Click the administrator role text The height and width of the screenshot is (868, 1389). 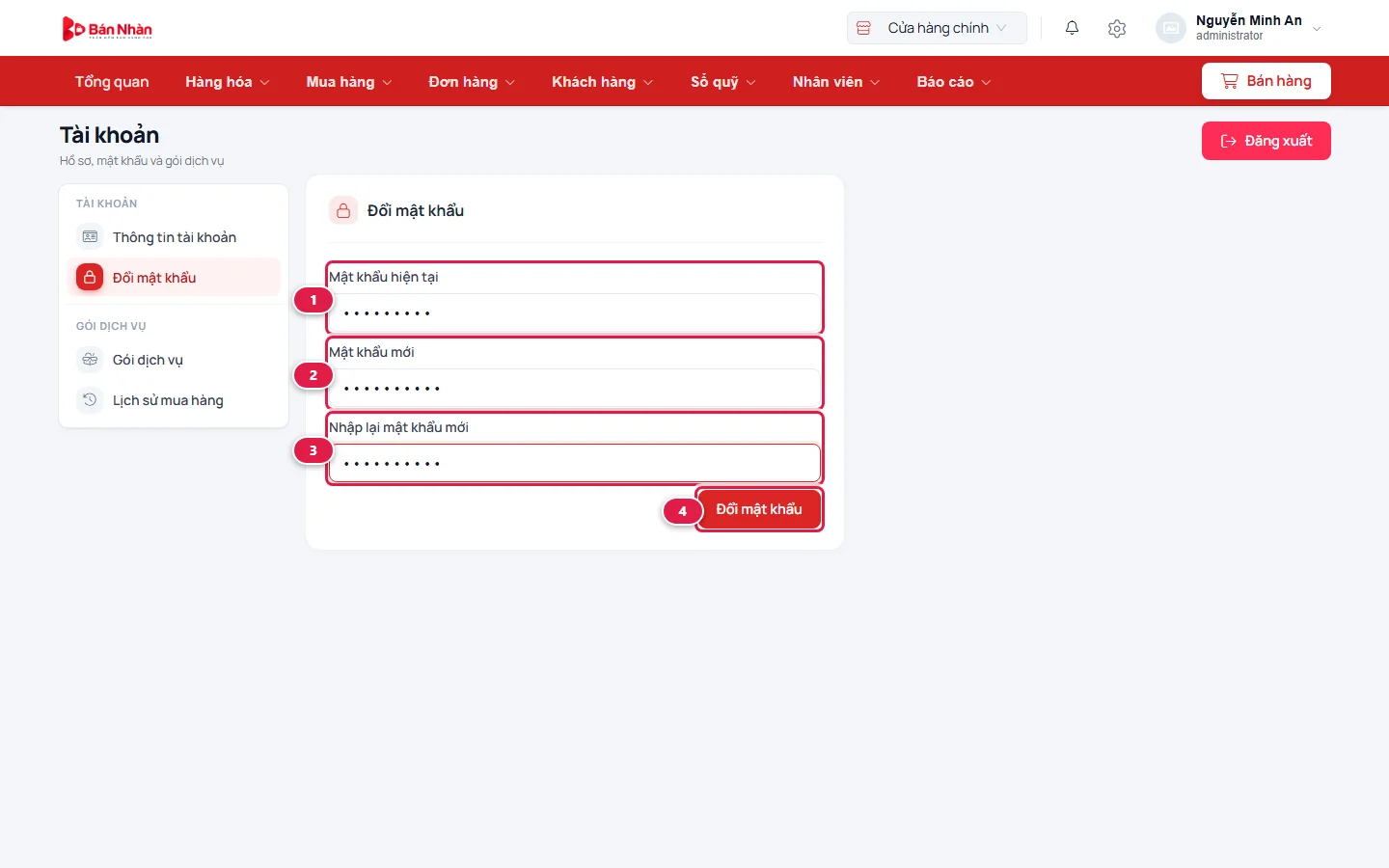pyautogui.click(x=1229, y=36)
